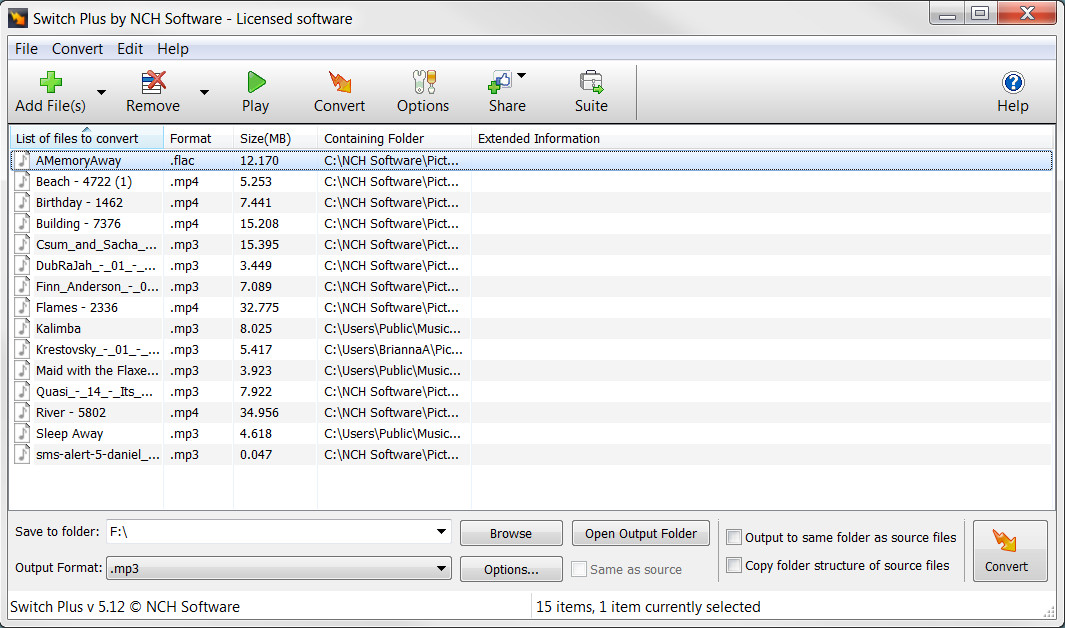Open the Add File(s) dropdown arrow
Image resolution: width=1065 pixels, height=628 pixels.
tap(100, 90)
